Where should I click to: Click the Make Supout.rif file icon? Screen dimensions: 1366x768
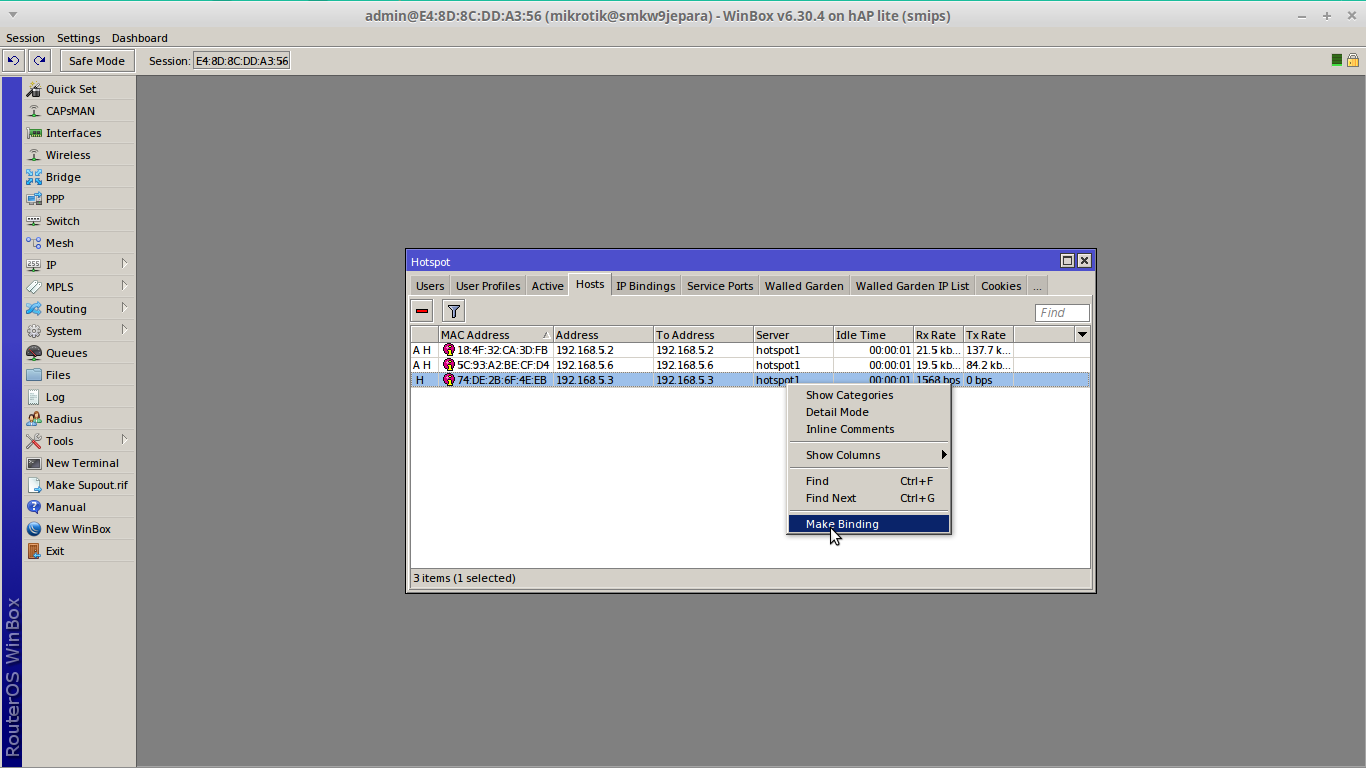coord(34,485)
